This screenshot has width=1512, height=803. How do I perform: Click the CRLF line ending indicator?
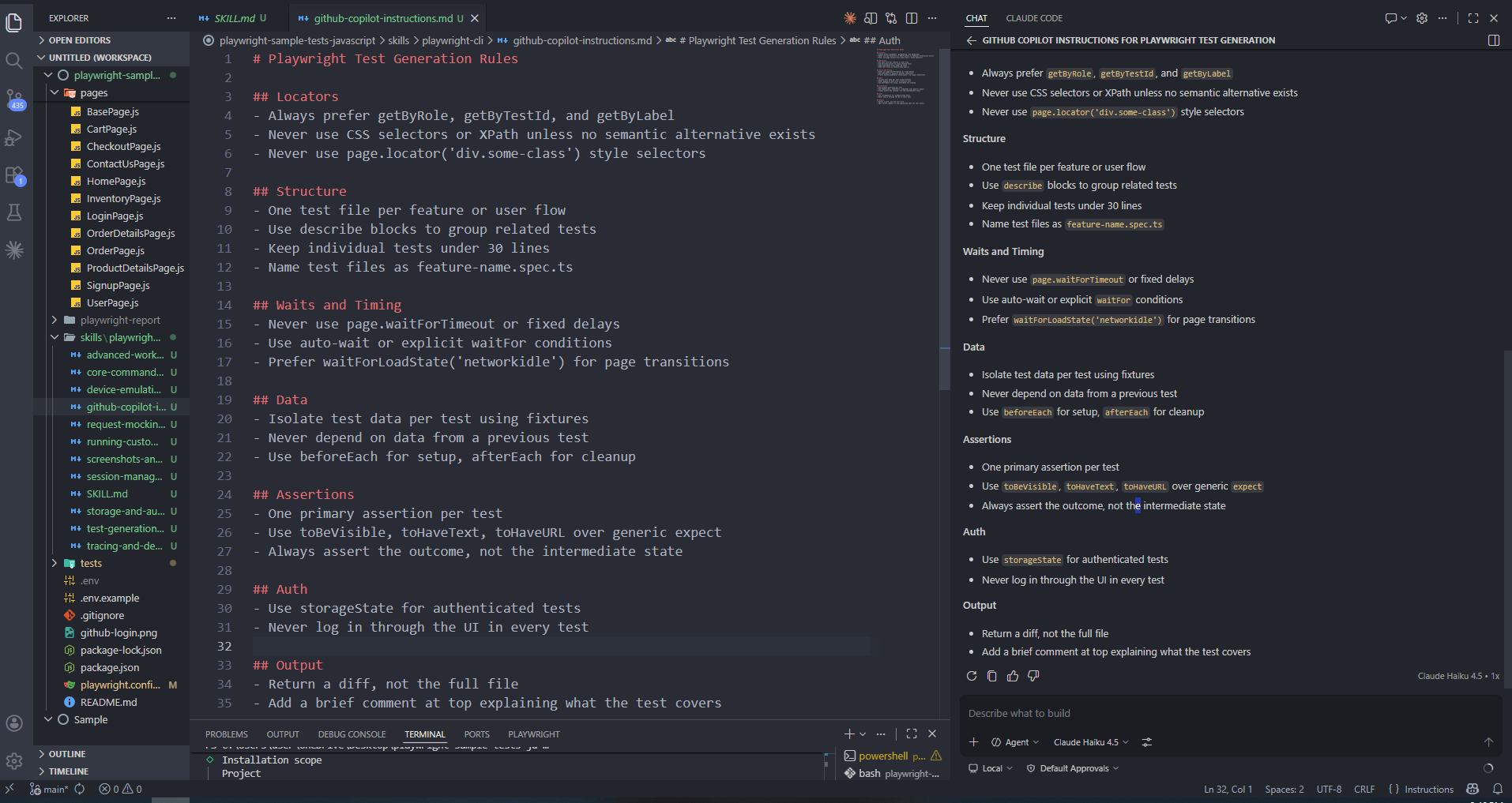1363,789
